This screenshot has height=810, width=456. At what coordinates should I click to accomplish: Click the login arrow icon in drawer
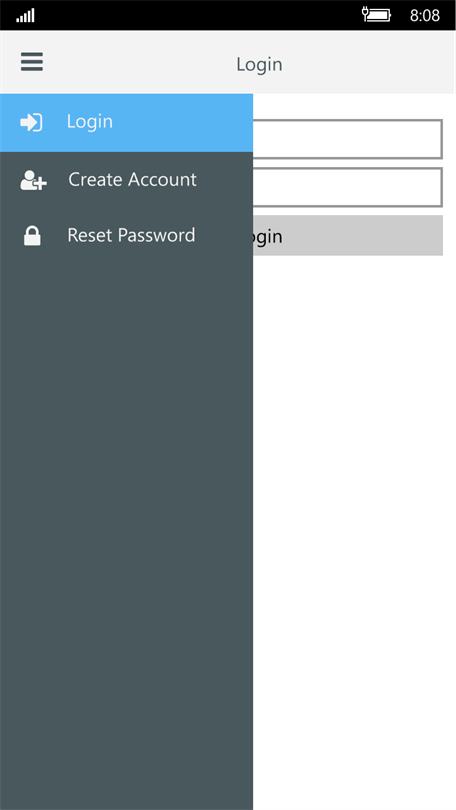pyautogui.click(x=31, y=122)
